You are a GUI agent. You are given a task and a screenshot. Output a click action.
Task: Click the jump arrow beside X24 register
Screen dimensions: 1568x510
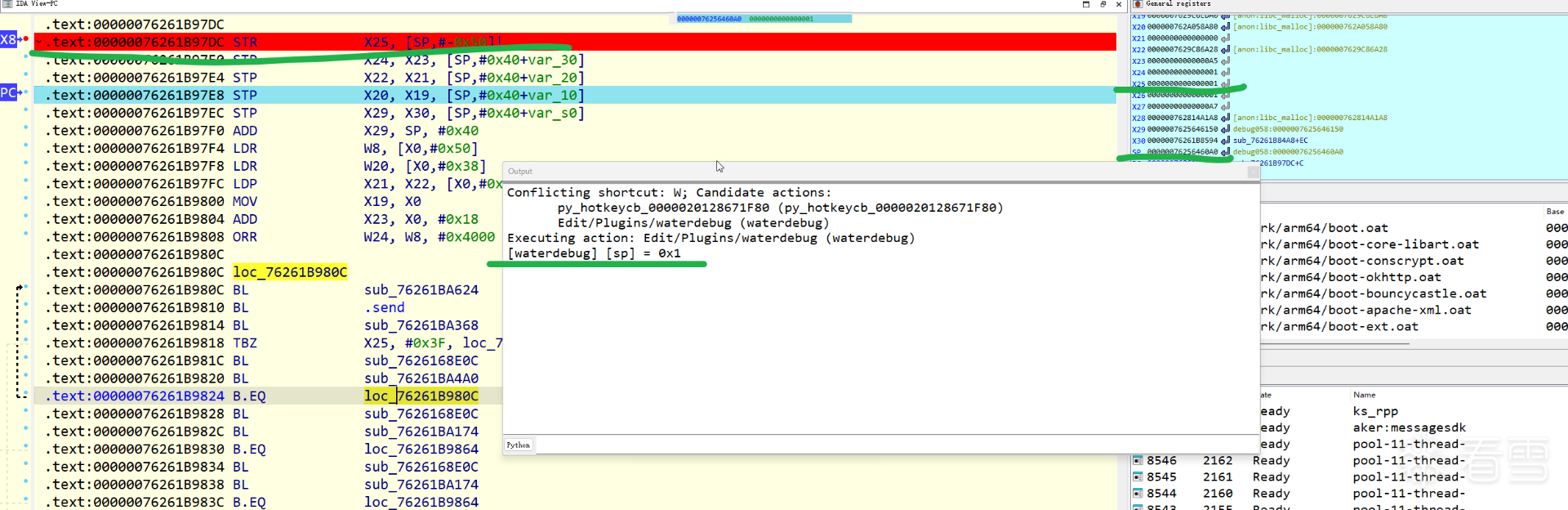(1225, 73)
